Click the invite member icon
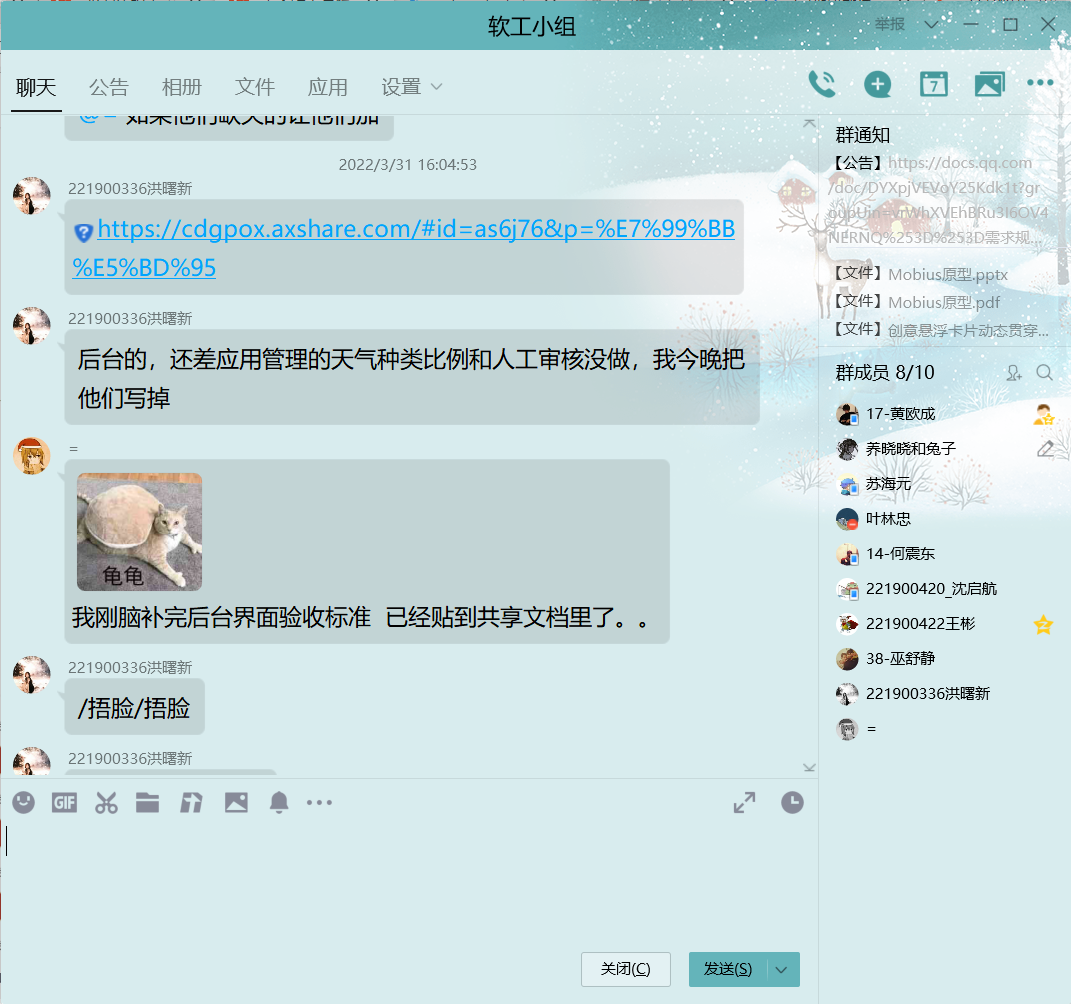 pos(1014,373)
